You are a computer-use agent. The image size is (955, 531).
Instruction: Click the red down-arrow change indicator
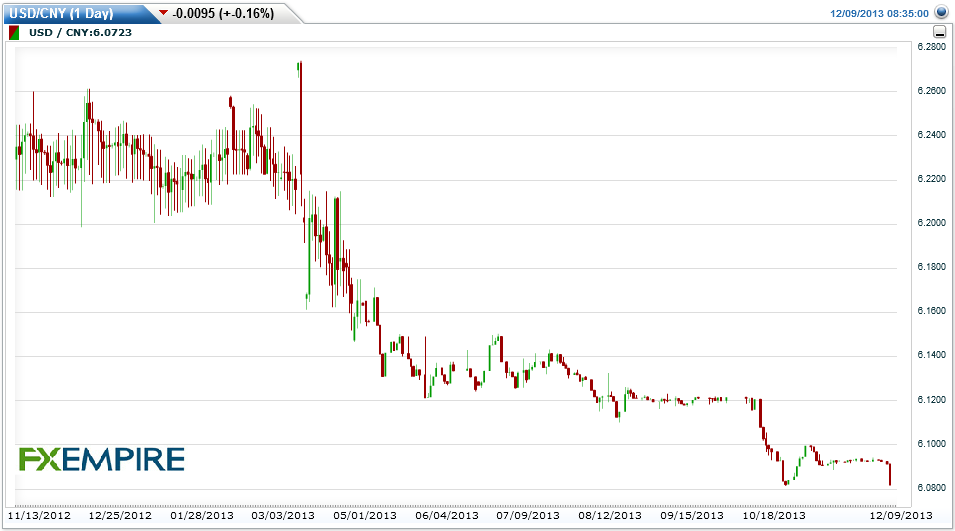point(163,13)
